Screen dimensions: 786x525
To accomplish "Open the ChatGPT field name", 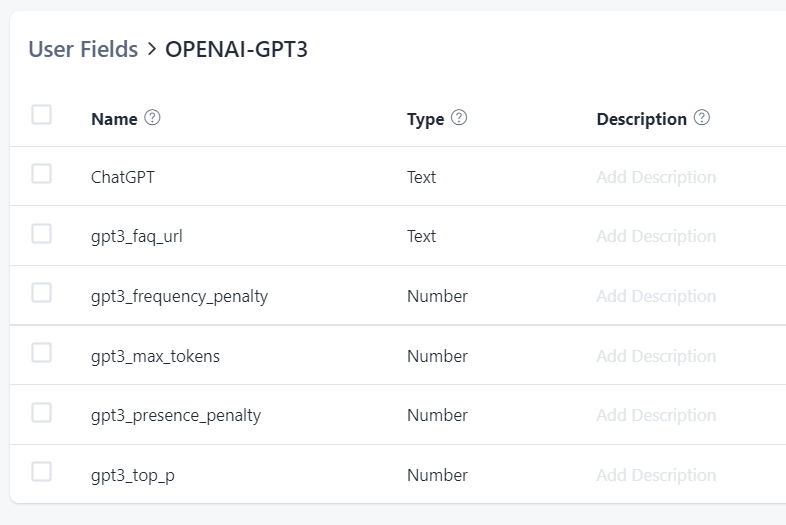I will [123, 177].
